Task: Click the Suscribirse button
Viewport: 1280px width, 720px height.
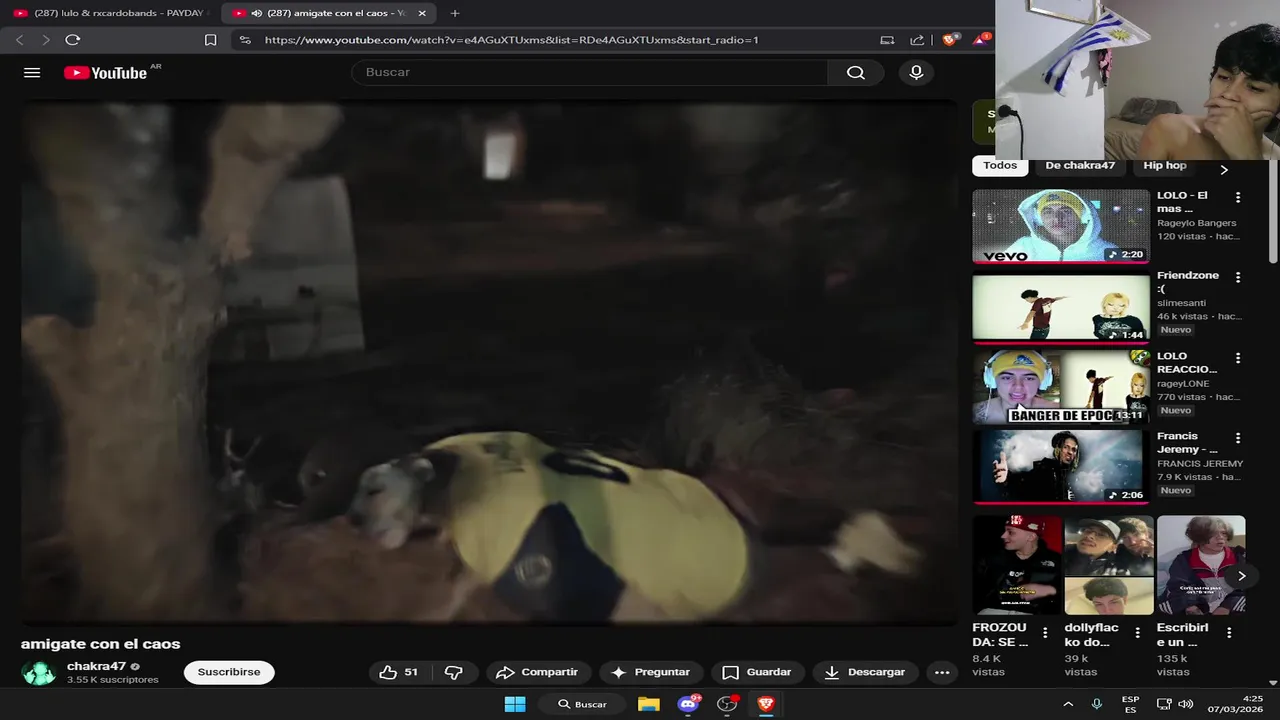Action: (229, 672)
